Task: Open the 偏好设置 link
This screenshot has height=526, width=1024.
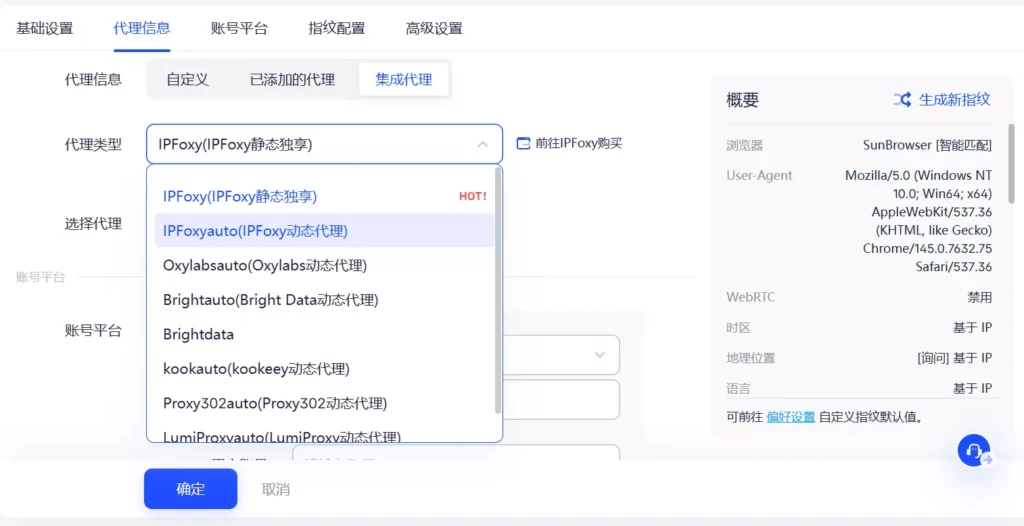Action: click(791, 417)
